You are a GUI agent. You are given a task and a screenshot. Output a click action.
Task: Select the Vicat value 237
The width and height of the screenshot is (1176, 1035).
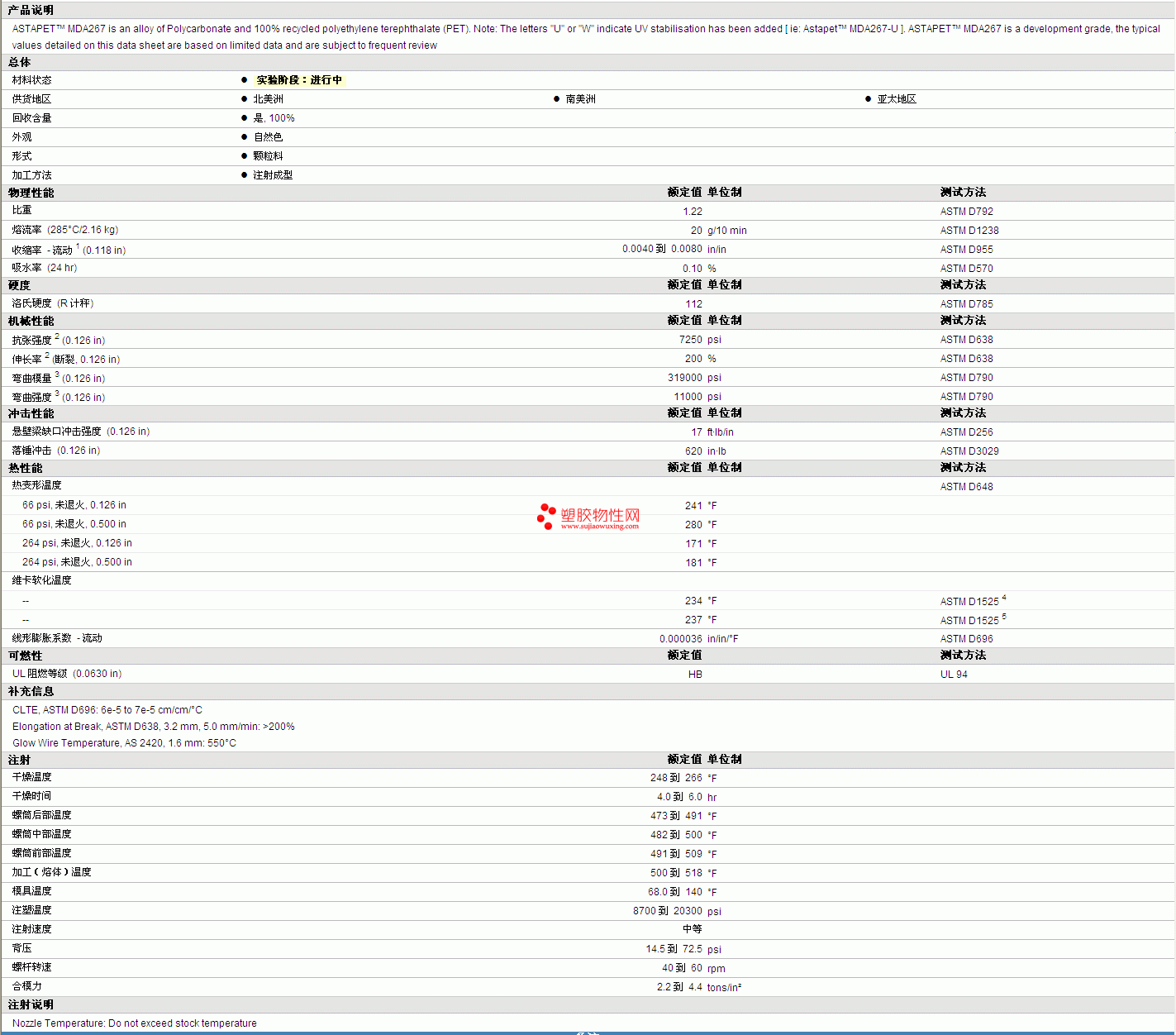point(693,620)
